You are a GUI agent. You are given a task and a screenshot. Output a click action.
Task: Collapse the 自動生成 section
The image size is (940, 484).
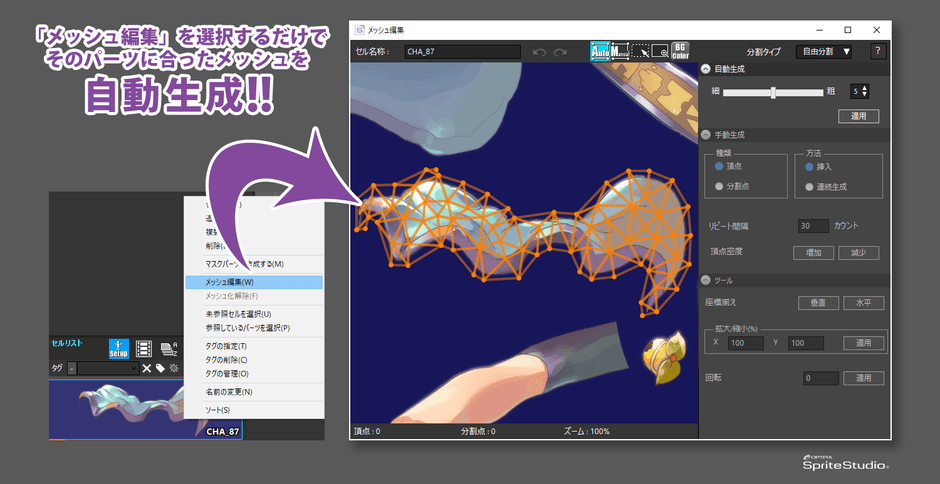click(x=706, y=70)
